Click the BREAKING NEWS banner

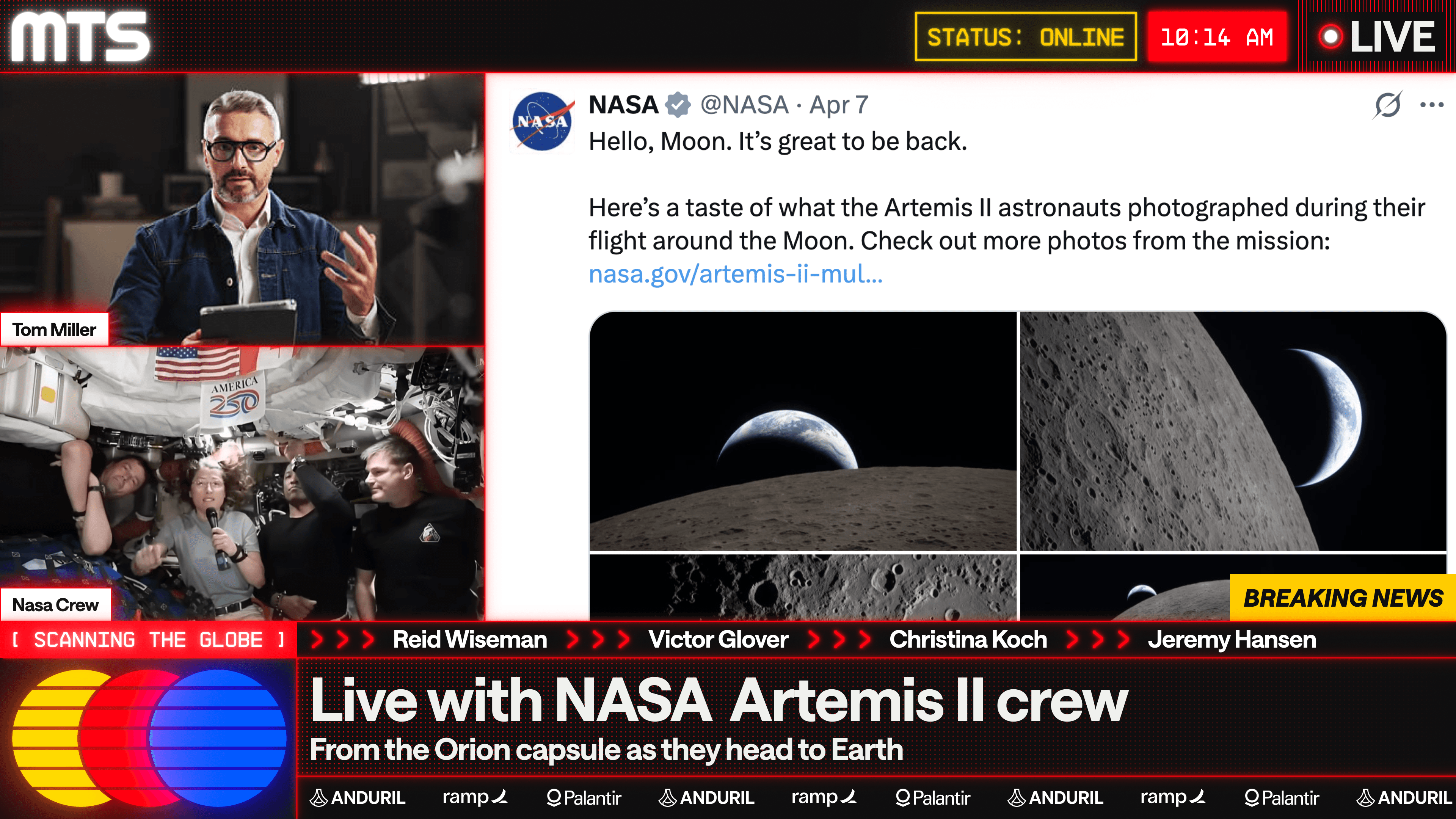click(1342, 598)
